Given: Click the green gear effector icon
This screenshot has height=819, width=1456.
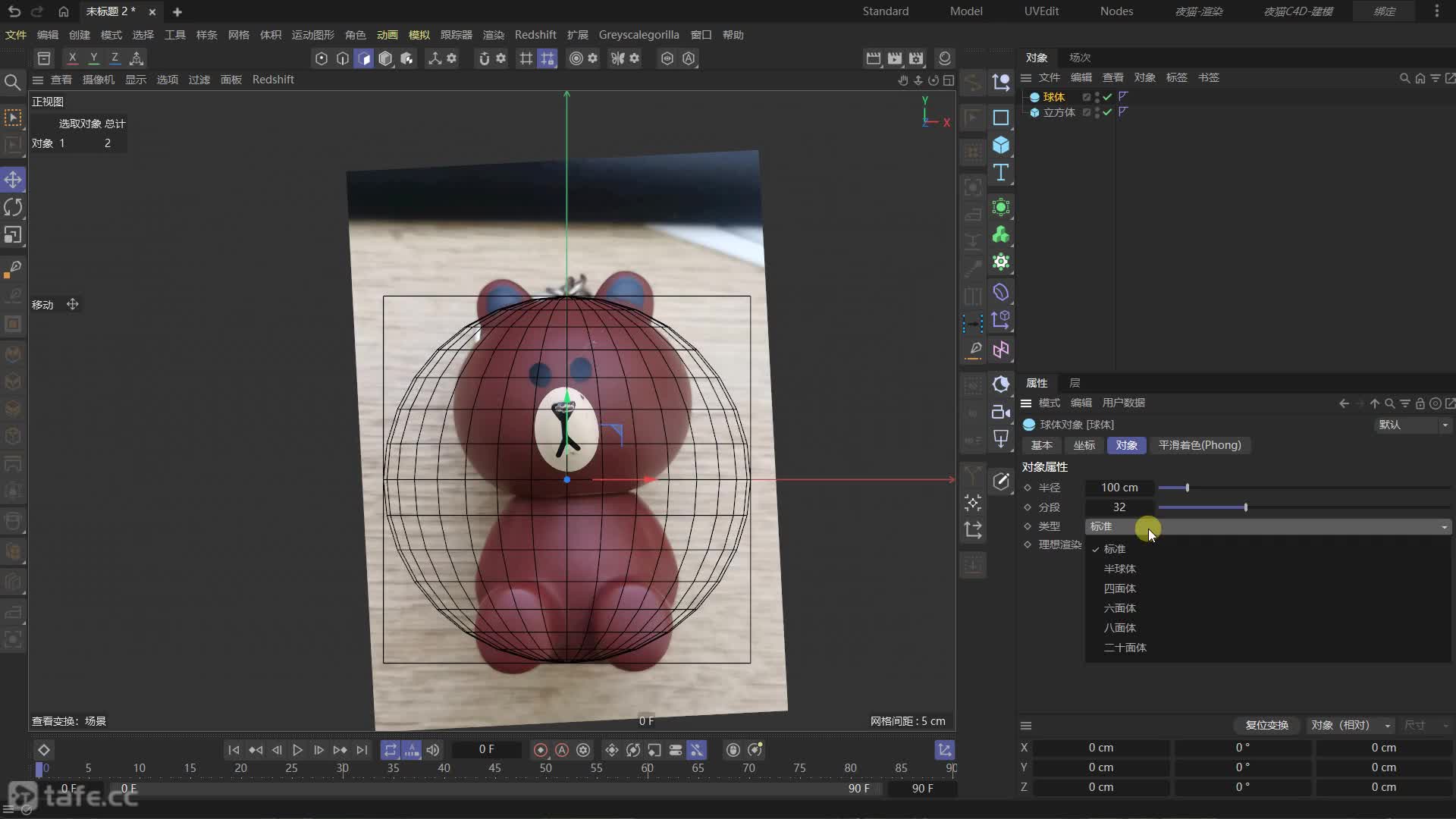Looking at the screenshot, I should (1001, 262).
